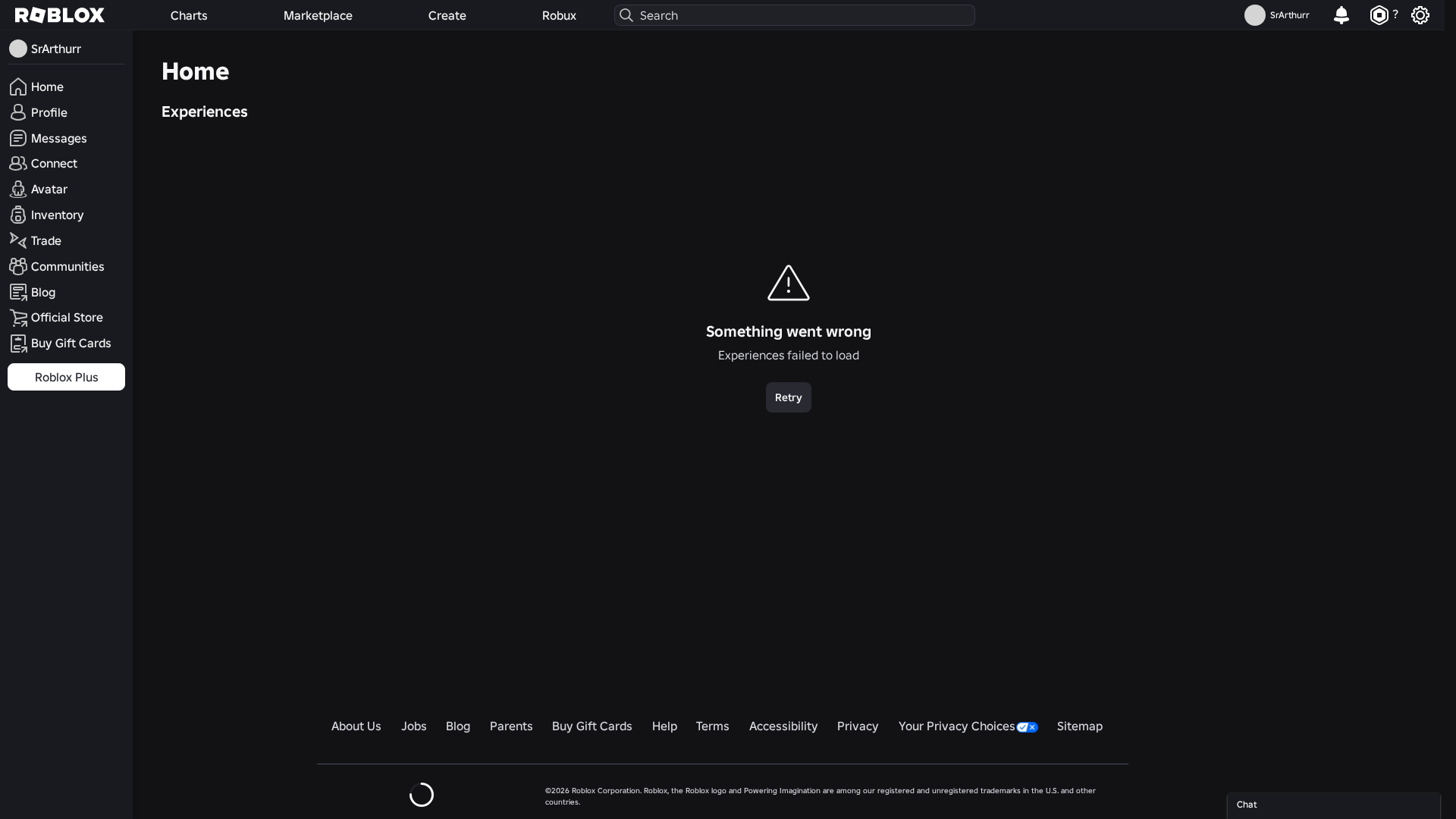Screen dimensions: 1456x819
Task: Click the Avatar icon in sidebar
Action: [x=18, y=189]
